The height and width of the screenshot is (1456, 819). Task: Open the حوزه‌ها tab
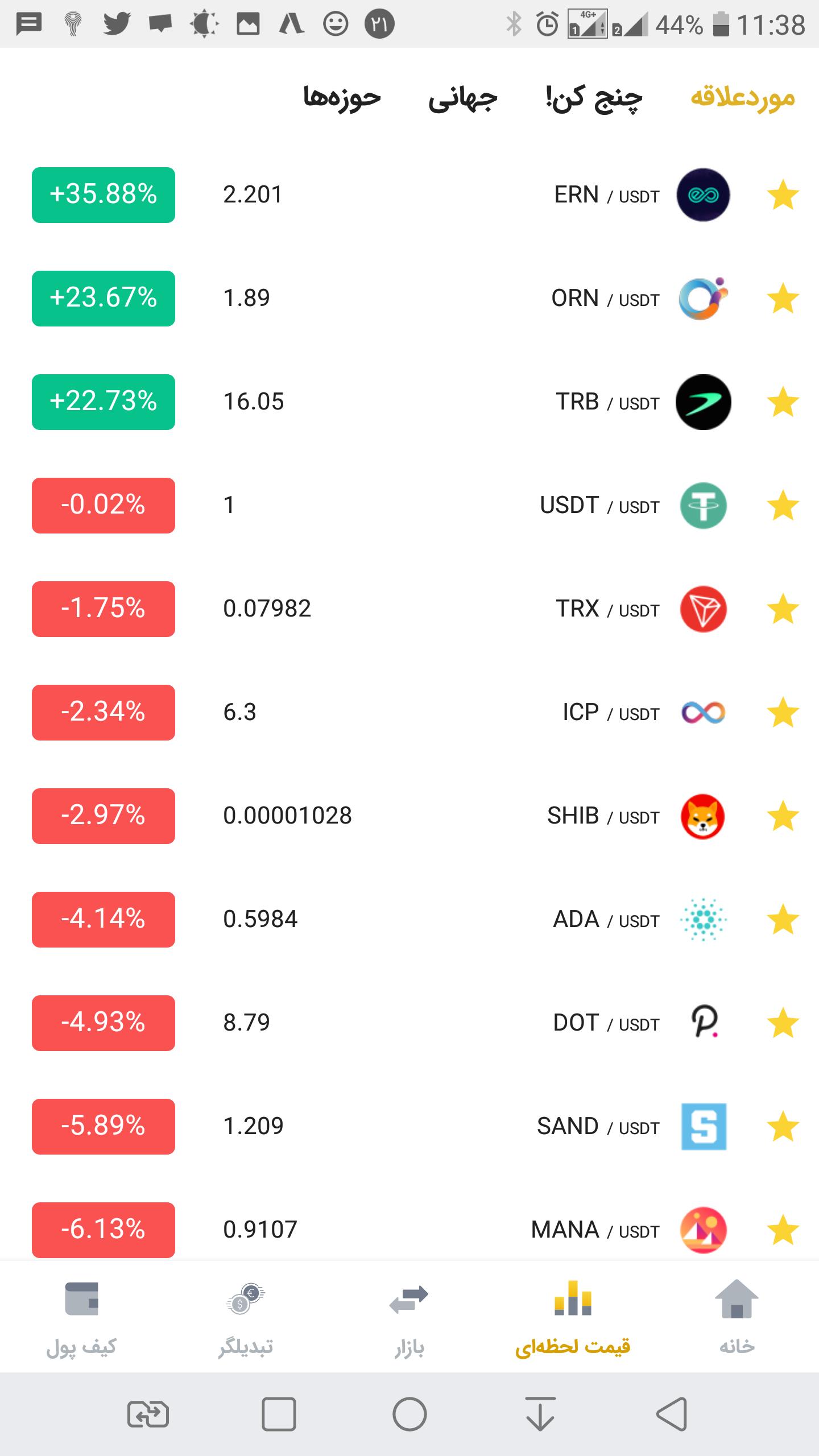click(x=342, y=98)
